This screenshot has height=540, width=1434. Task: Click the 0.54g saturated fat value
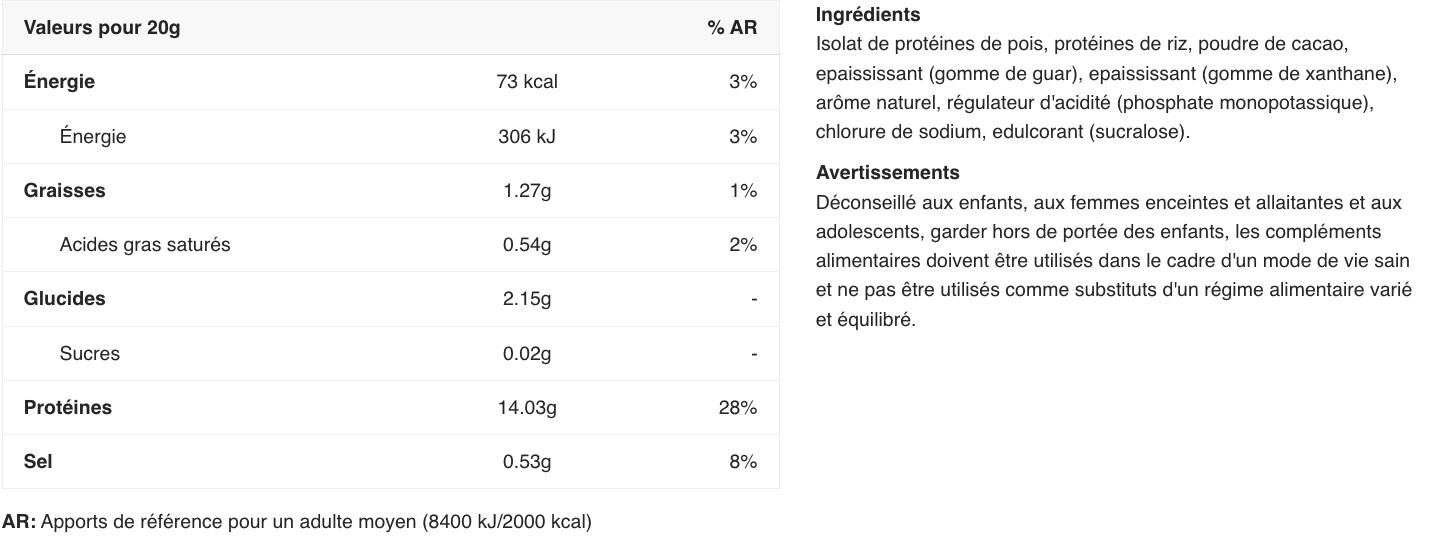(x=527, y=245)
